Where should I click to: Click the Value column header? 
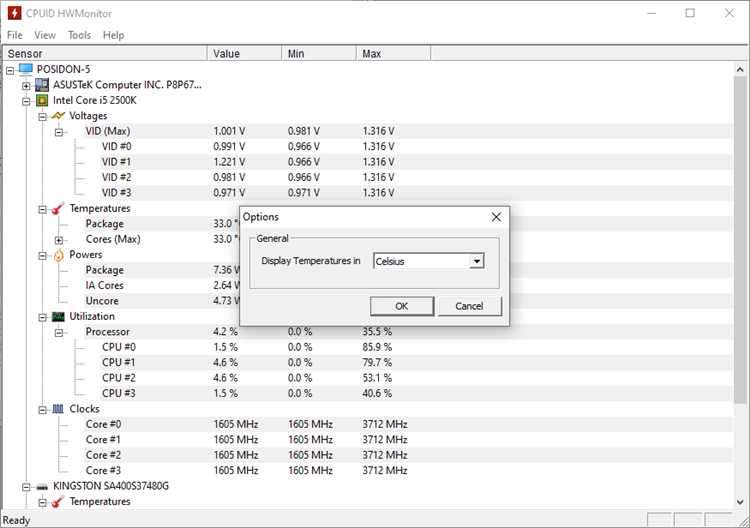244,54
